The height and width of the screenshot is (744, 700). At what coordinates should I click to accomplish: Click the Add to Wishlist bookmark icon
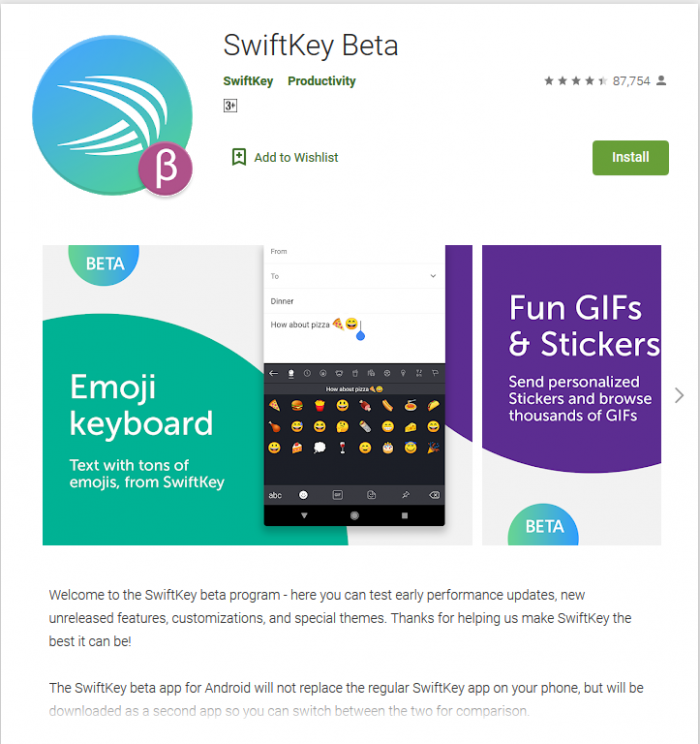click(239, 157)
